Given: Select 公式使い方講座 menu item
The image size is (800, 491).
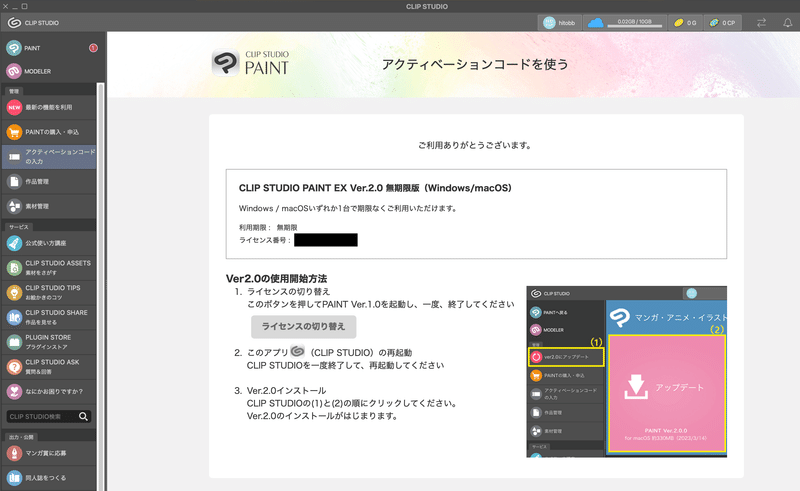Looking at the screenshot, I should pyautogui.click(x=49, y=243).
